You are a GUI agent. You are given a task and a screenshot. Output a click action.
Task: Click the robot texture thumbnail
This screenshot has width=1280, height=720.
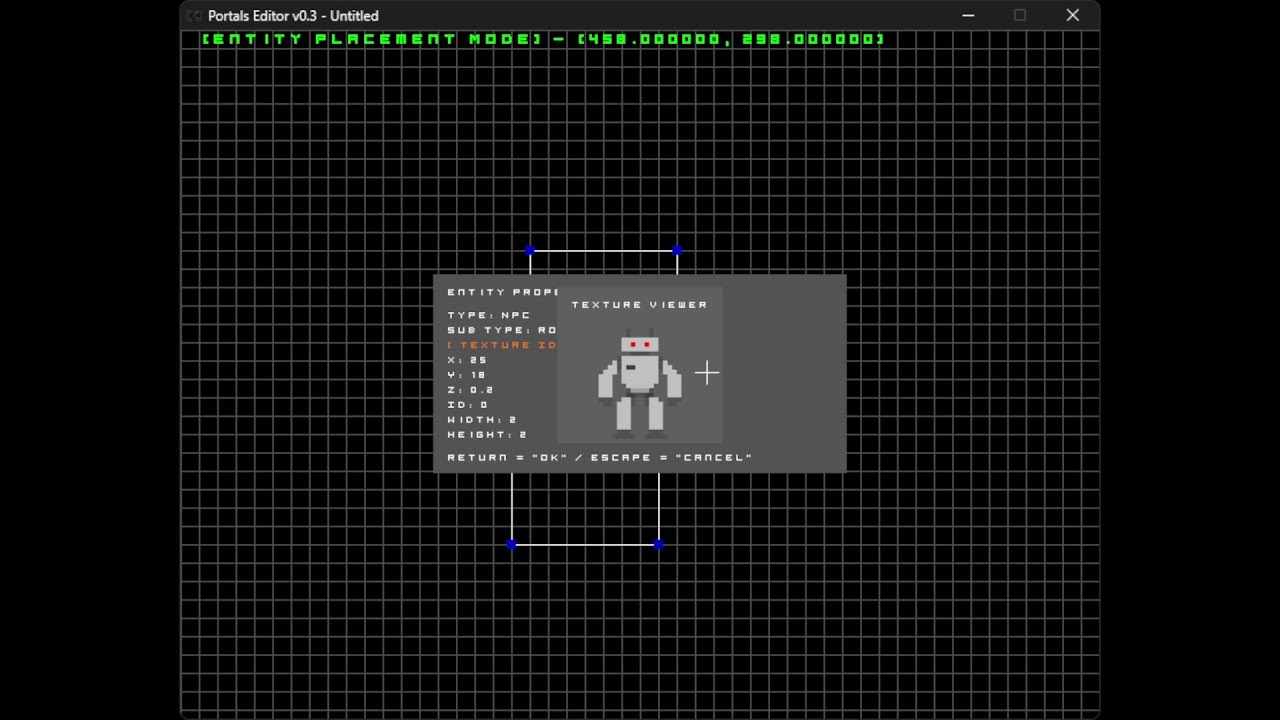coord(640,380)
